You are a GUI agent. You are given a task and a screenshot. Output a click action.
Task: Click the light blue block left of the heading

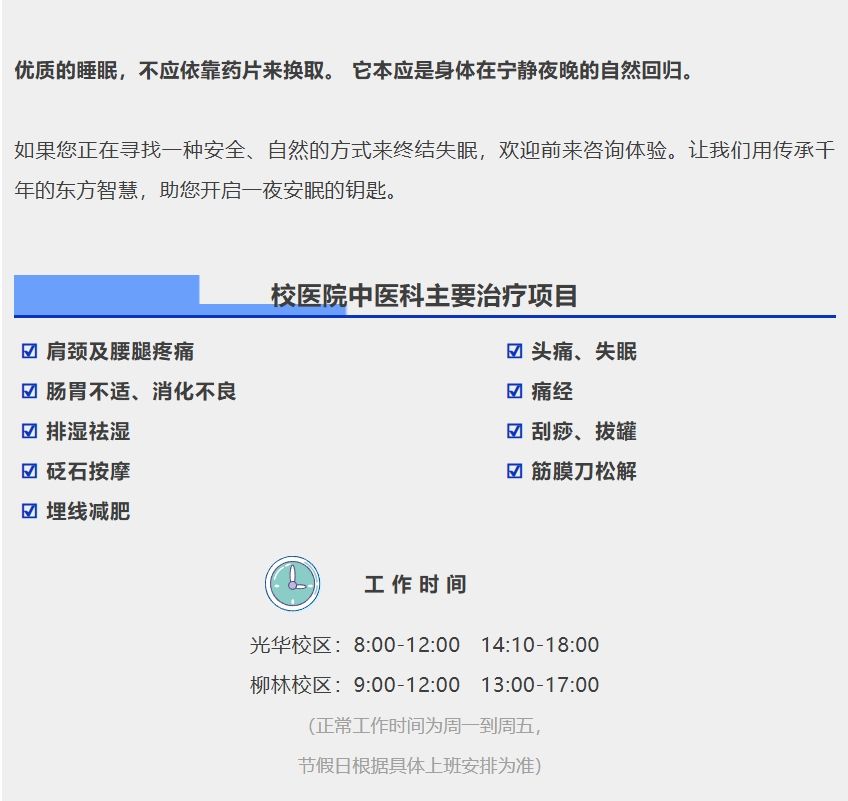pos(106,290)
